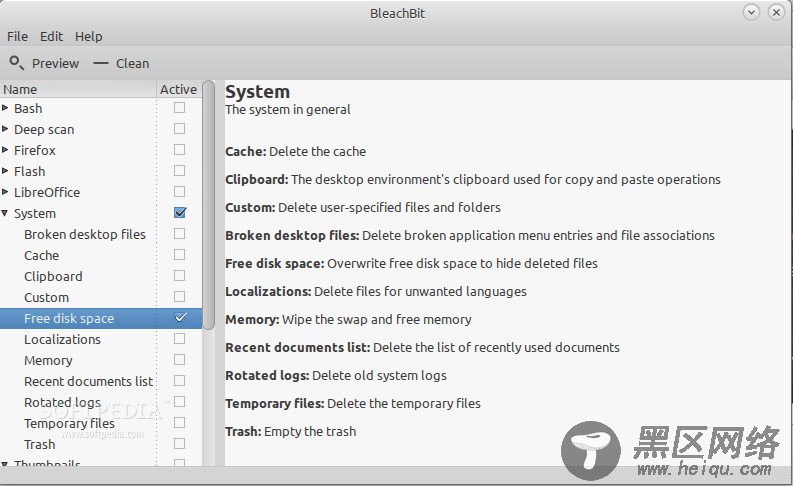The image size is (793, 486).
Task: Expand the LibreOffice tree arrow
Action: tap(5, 192)
